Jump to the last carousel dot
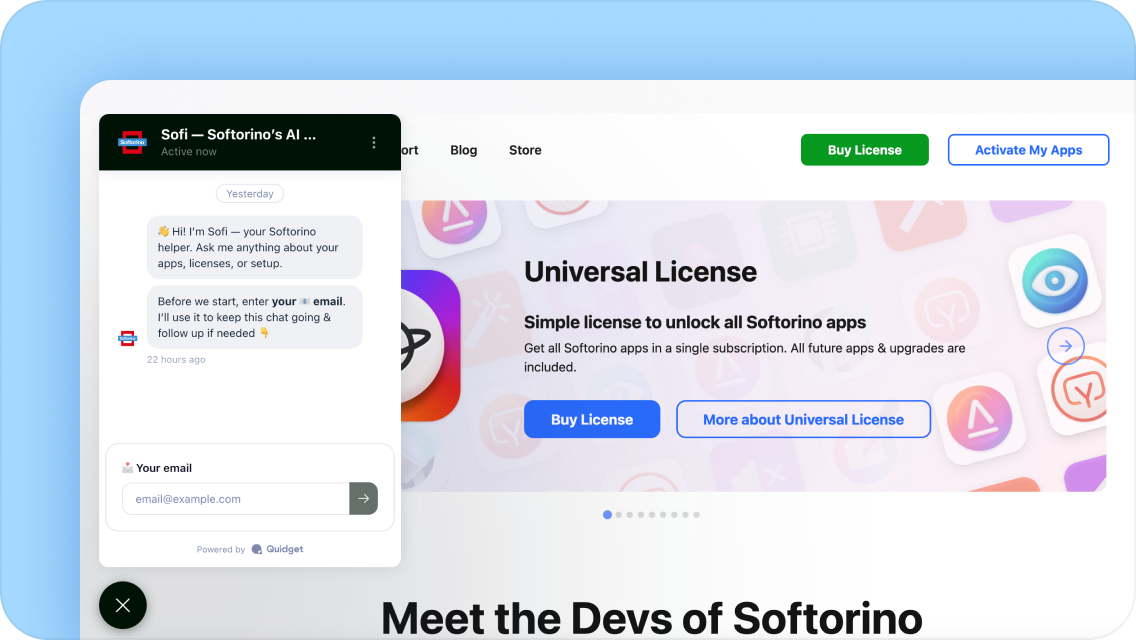Screen dimensions: 1136x640 tap(697, 515)
